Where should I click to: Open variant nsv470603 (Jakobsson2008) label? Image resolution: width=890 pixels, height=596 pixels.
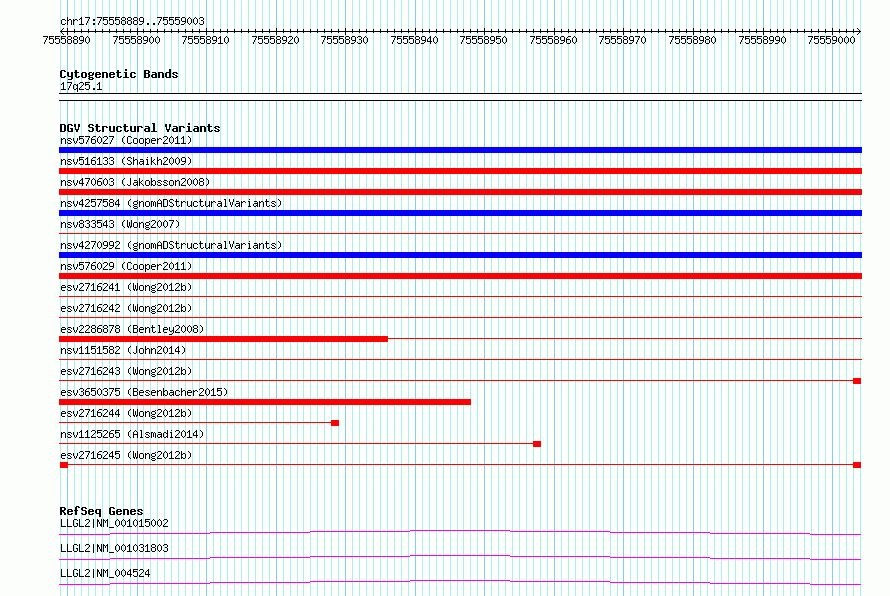pyautogui.click(x=135, y=182)
